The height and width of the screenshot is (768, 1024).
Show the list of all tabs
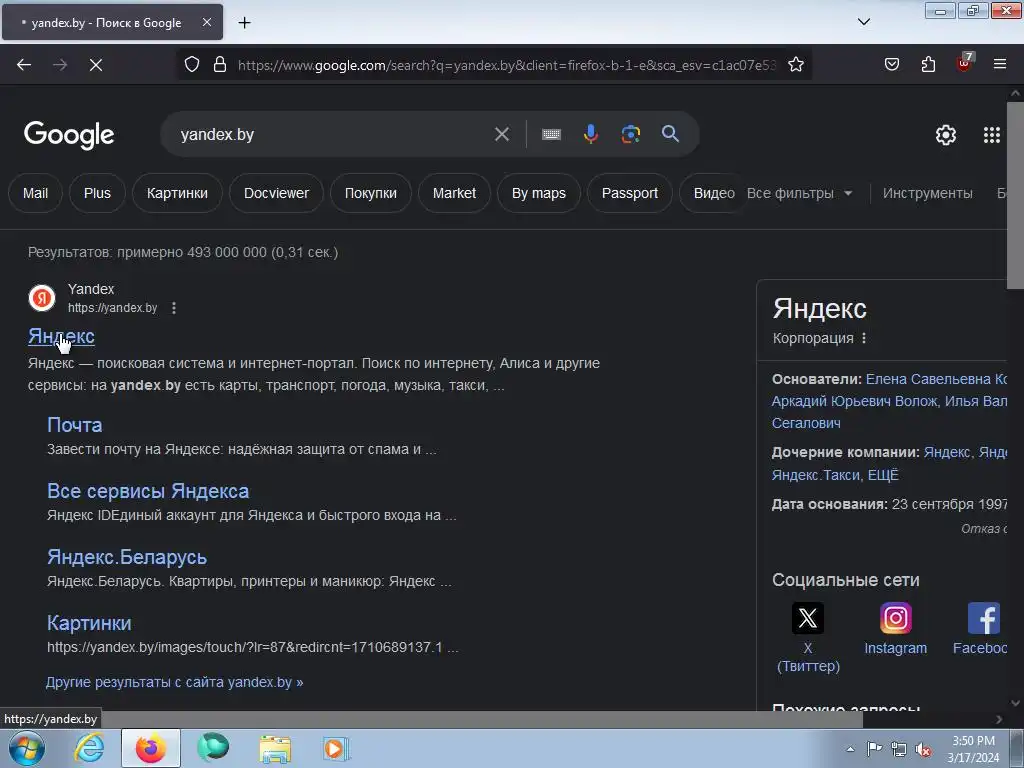[863, 22]
